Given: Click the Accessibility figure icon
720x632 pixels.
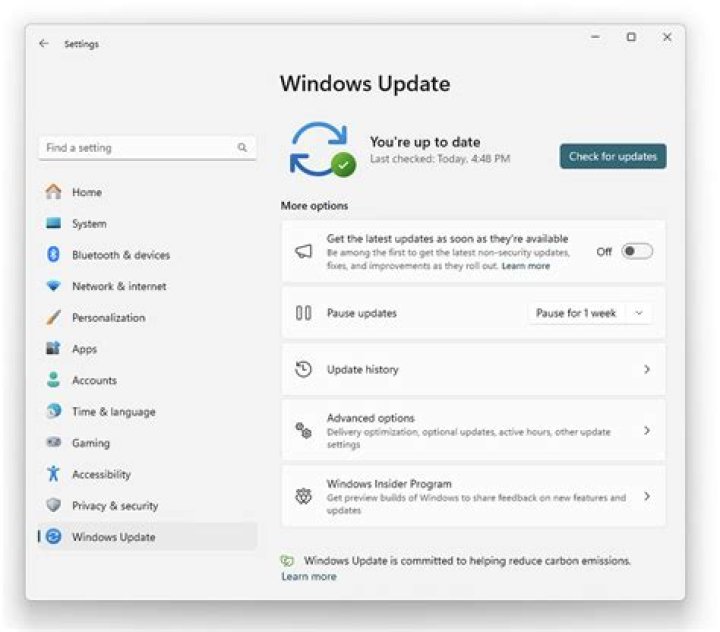Looking at the screenshot, I should coord(53,474).
